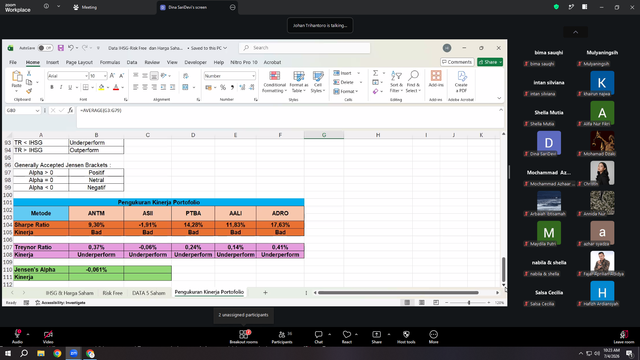The width and height of the screenshot is (640, 360).
Task: Click the Increase Decimal icon
Action: click(242, 87)
